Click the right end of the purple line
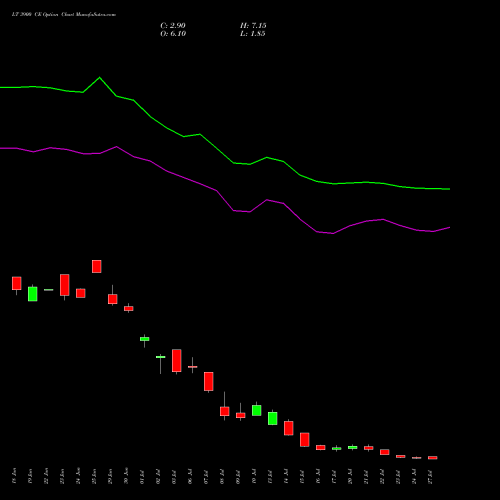 click(x=449, y=228)
